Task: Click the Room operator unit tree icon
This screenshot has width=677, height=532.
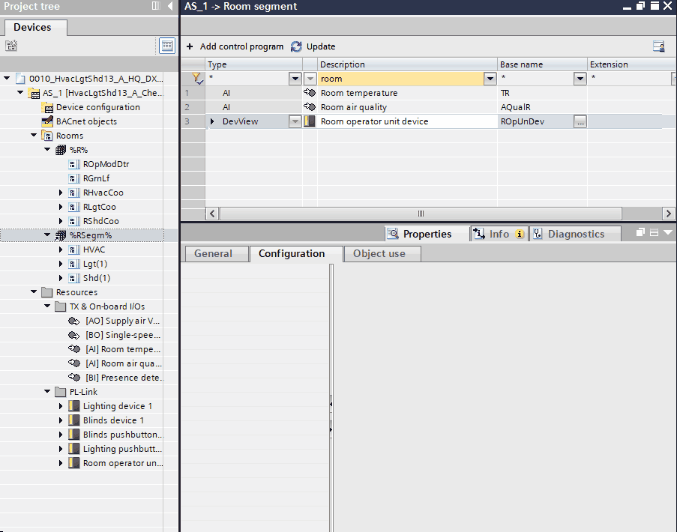Action: point(74,463)
